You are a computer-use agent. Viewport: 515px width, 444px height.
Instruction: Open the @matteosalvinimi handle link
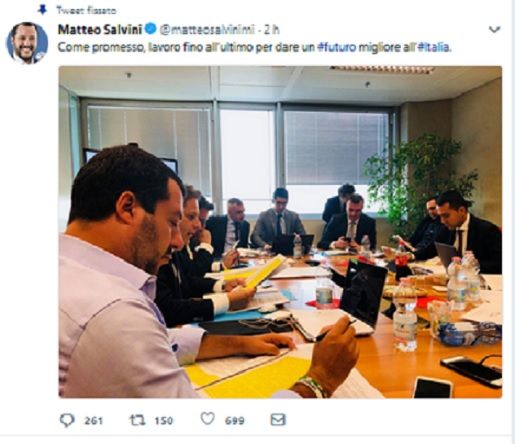coord(207,30)
